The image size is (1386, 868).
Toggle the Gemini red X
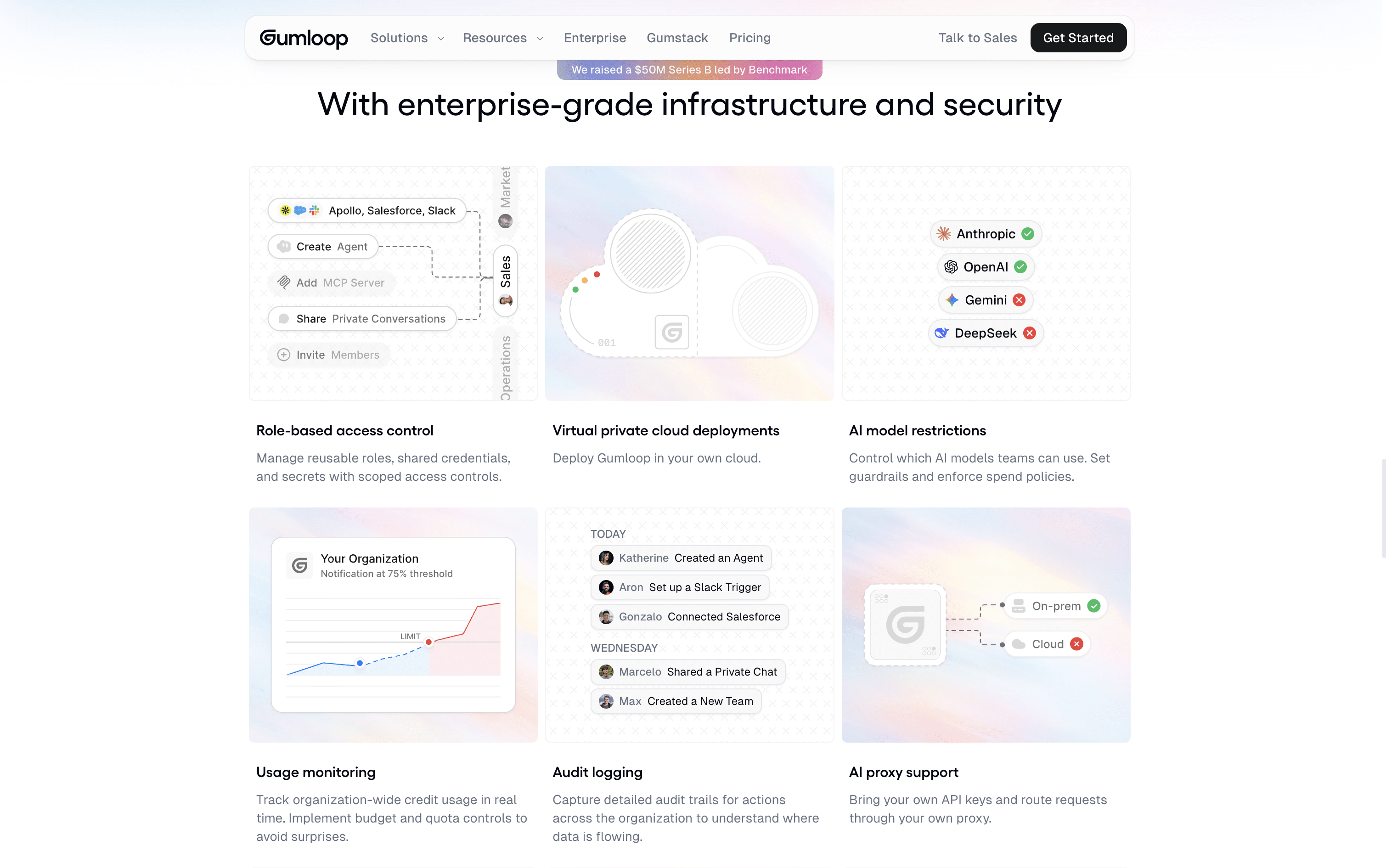coord(1019,299)
